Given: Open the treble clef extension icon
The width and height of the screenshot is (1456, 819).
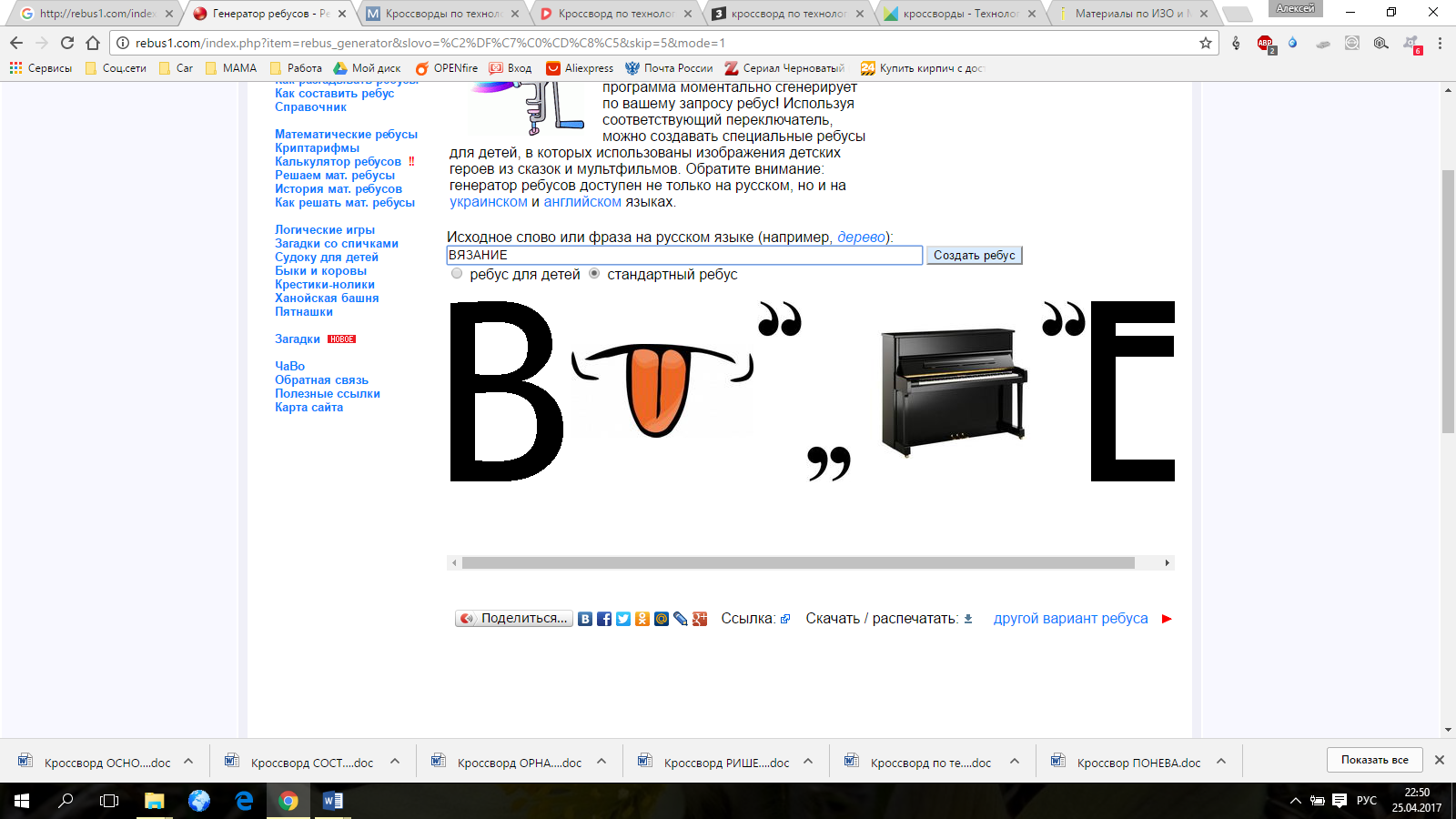Looking at the screenshot, I should (1236, 43).
